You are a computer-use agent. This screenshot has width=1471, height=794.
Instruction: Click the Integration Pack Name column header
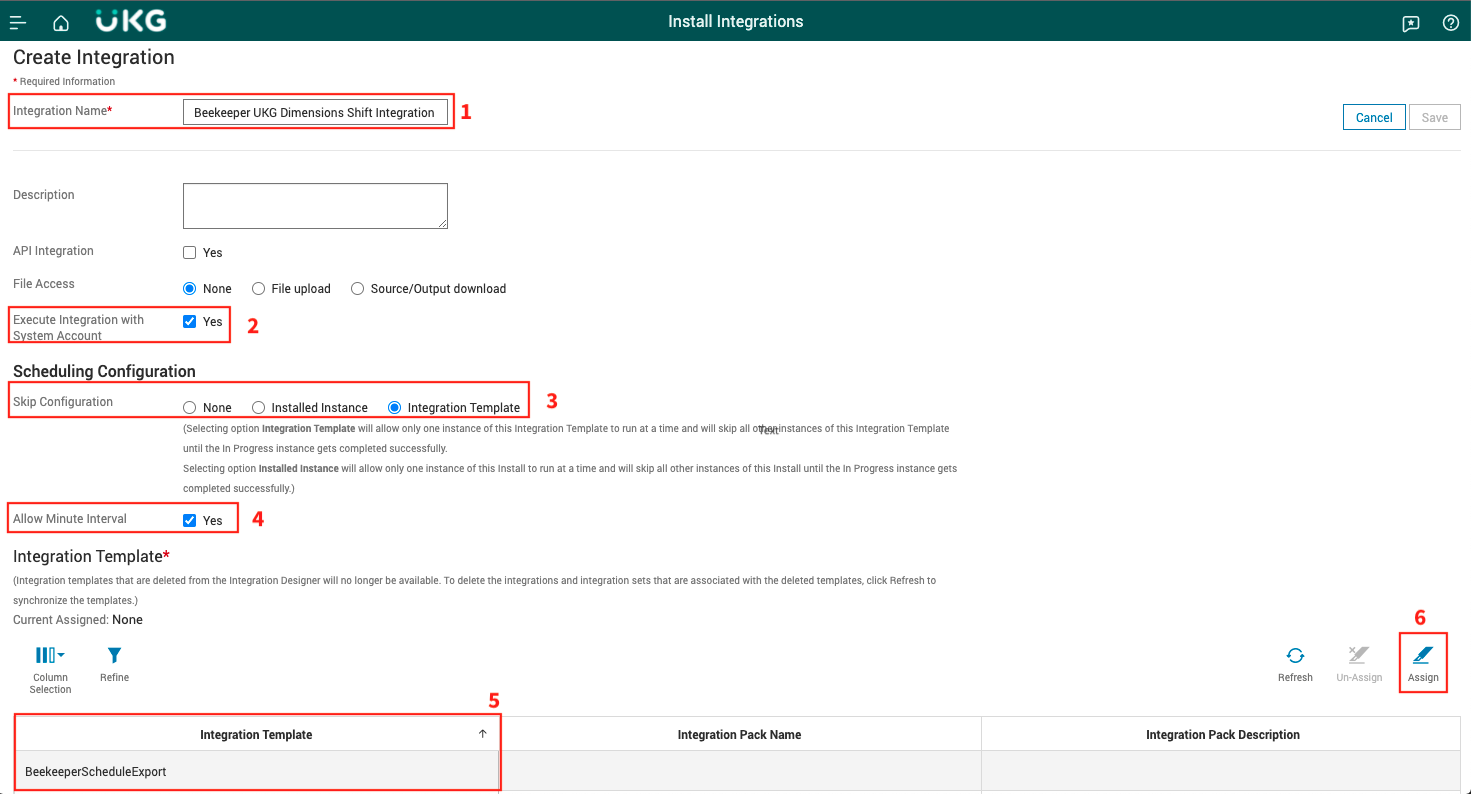click(x=740, y=735)
